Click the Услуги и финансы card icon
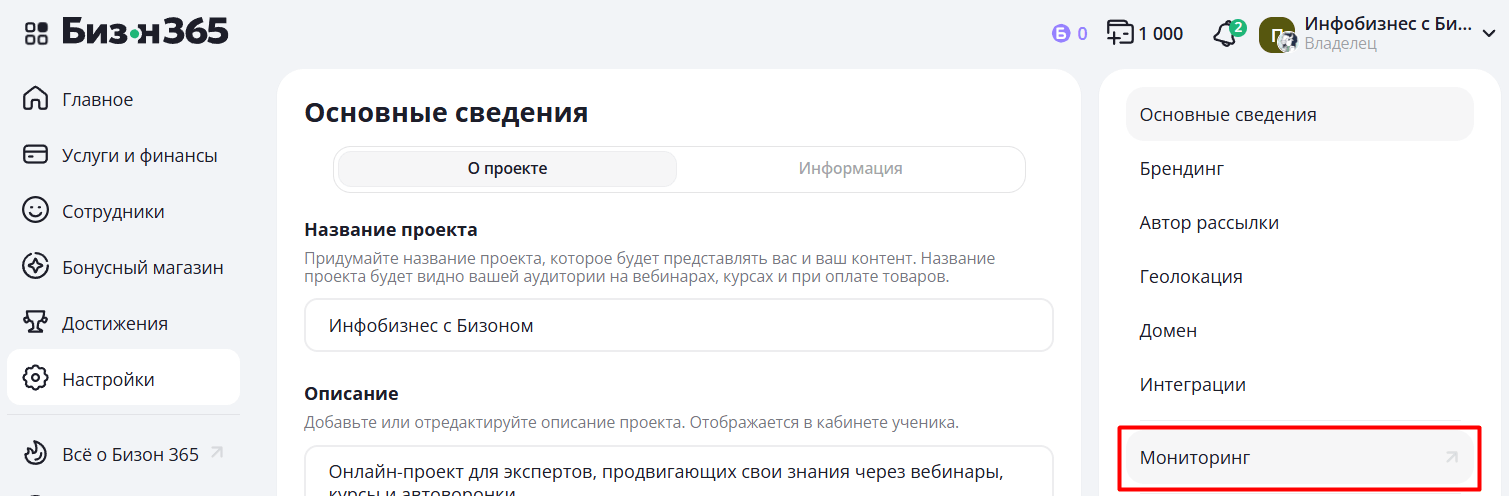 point(36,156)
